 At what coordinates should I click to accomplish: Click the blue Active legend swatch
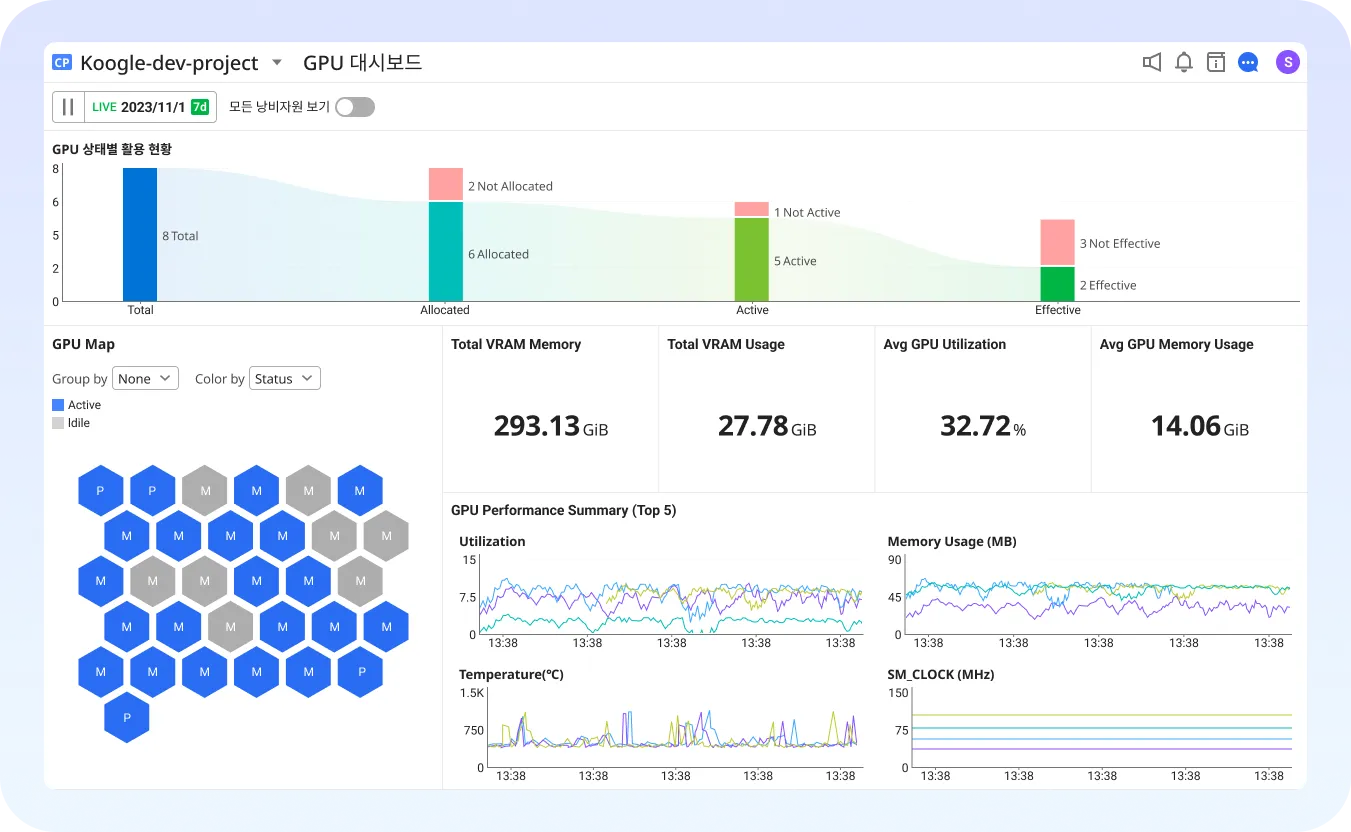pyautogui.click(x=58, y=405)
